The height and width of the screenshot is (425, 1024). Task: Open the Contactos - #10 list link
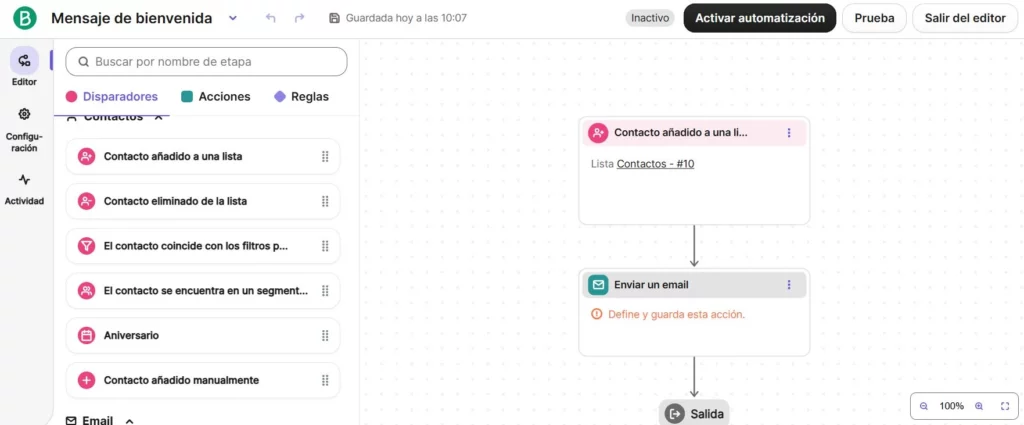coord(655,163)
